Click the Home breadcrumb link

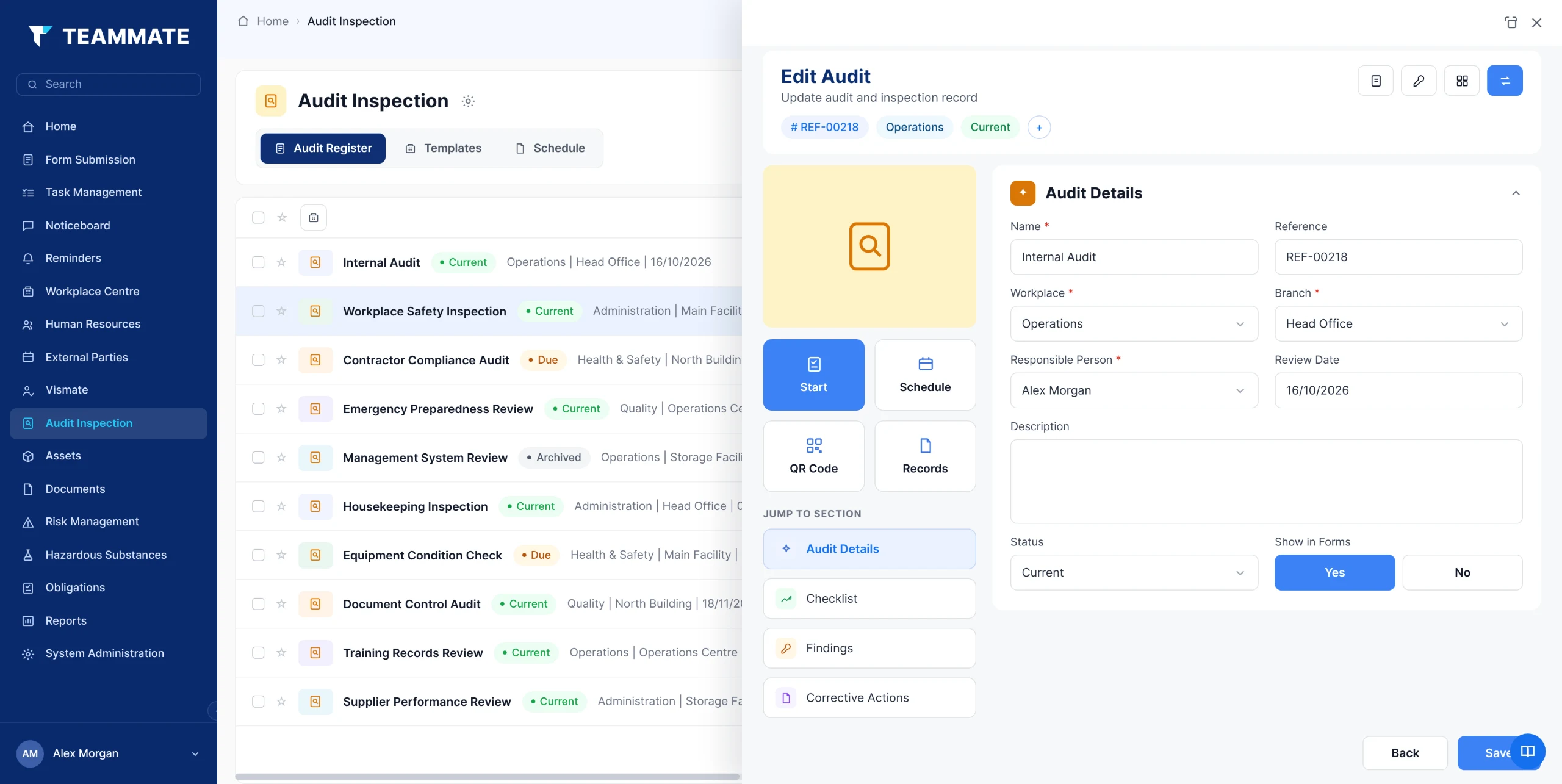(273, 21)
